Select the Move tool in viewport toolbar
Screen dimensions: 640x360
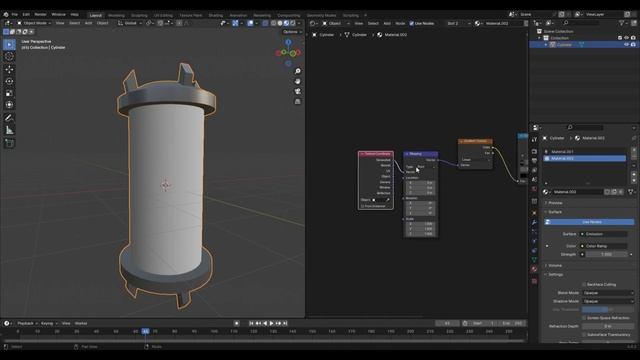(x=9, y=69)
